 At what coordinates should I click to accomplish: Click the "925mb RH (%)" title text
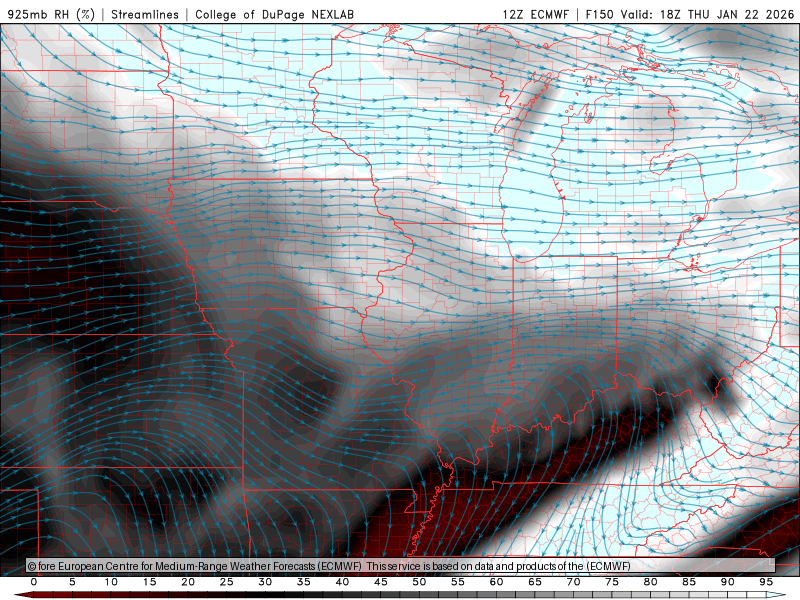tap(51, 14)
